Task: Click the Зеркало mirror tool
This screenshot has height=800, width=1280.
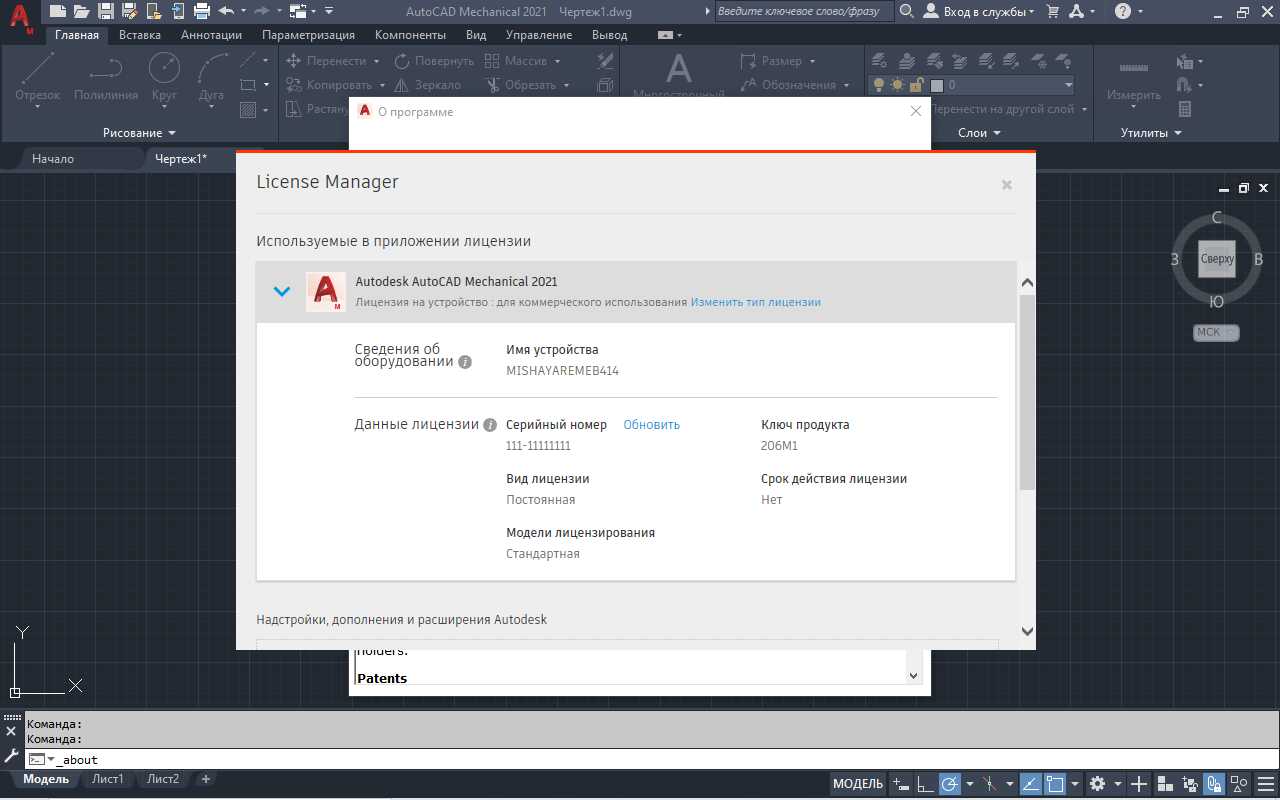Action: [427, 85]
